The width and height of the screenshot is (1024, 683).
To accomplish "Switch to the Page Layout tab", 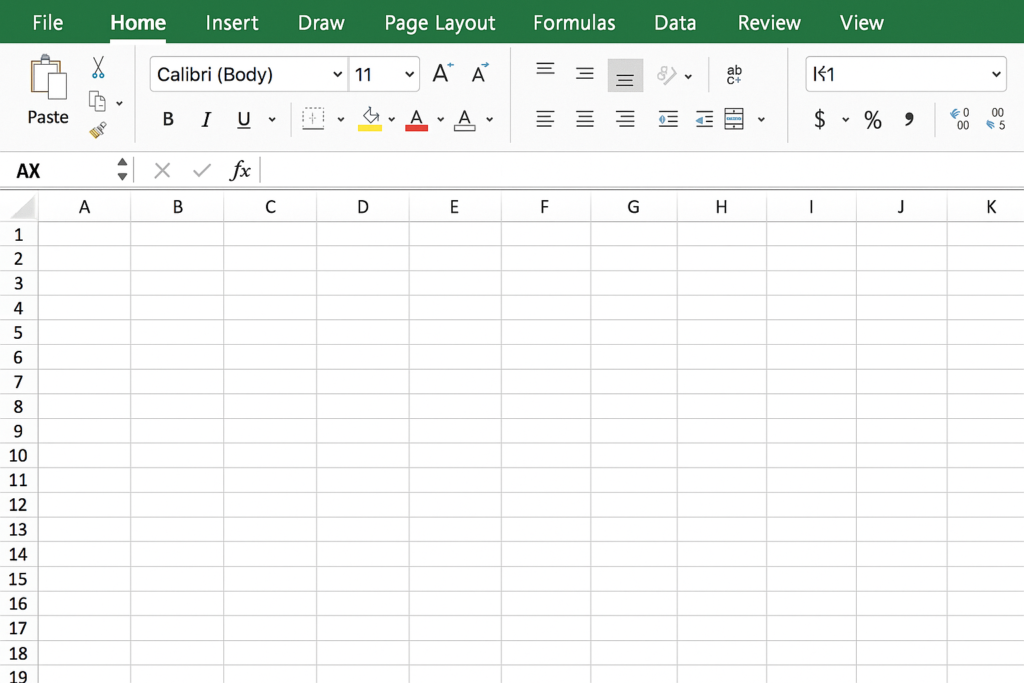I will (x=440, y=22).
